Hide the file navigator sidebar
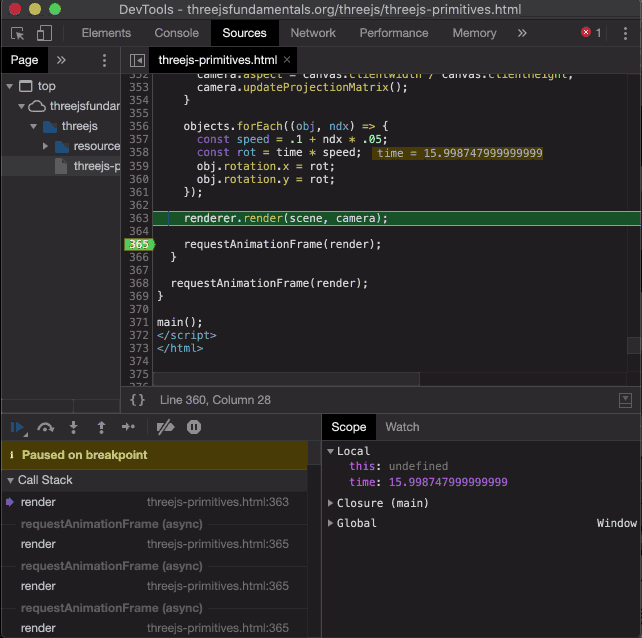Screen dimensions: 642x638 pos(137,60)
